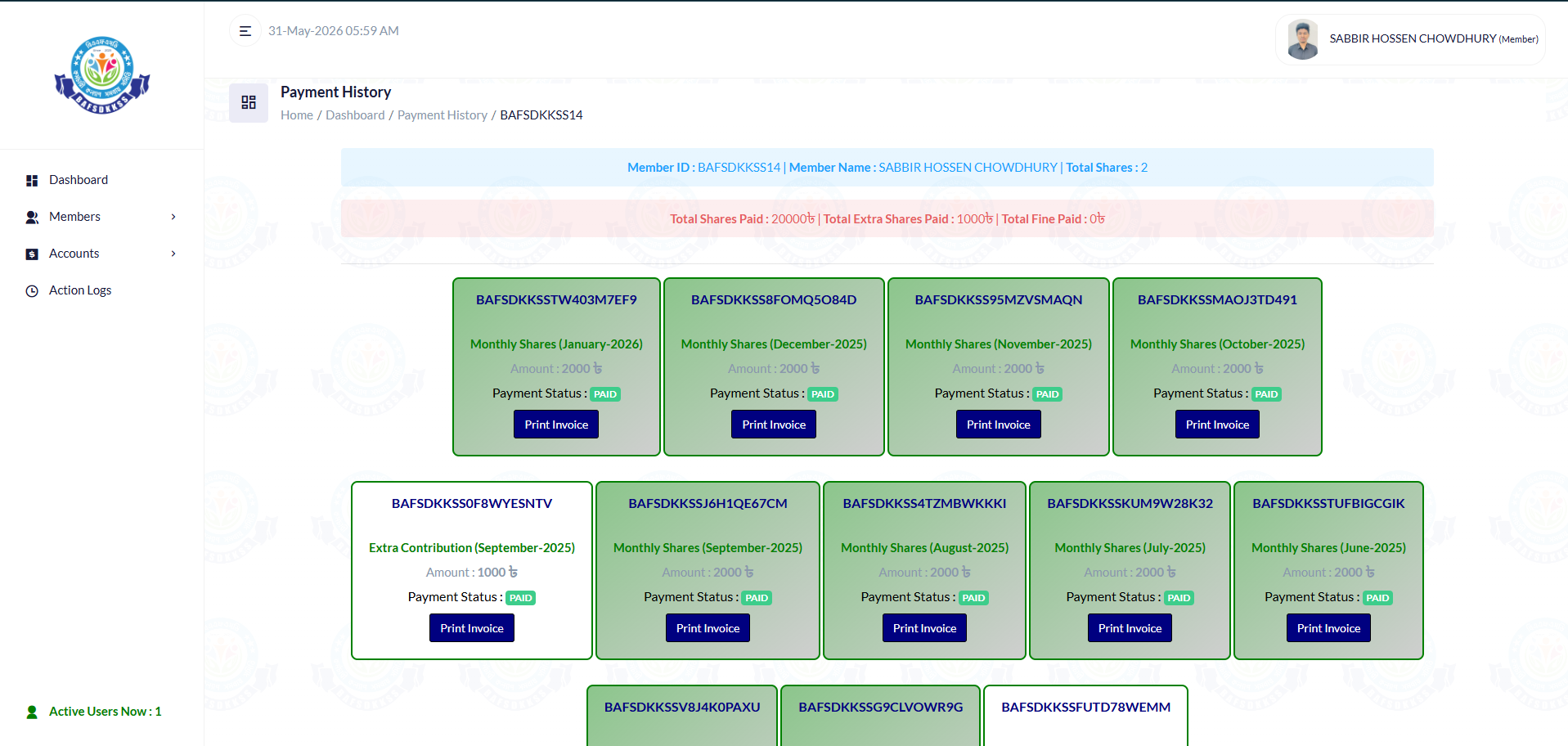The image size is (1568, 746).
Task: Print invoice for Monthly Shares September-2025
Action: 708,628
